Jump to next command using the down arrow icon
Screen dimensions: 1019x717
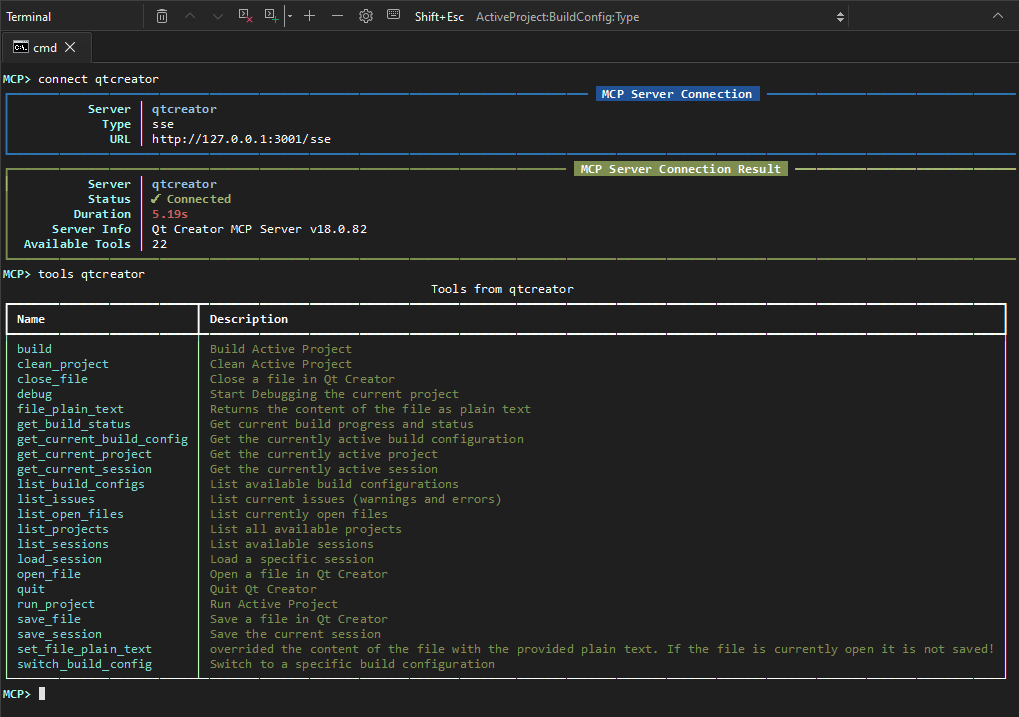(x=217, y=16)
